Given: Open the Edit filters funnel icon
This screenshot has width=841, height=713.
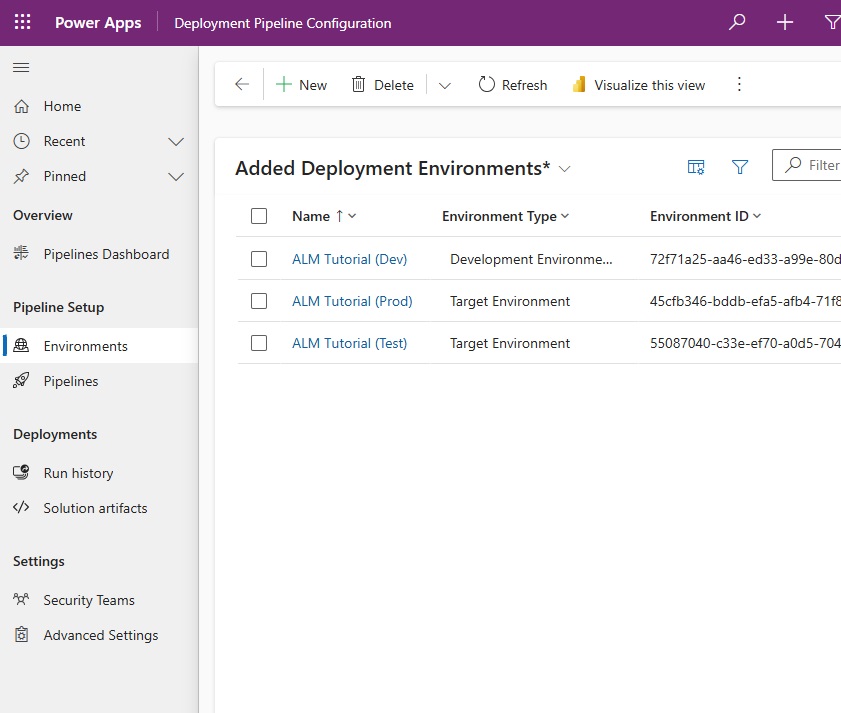Looking at the screenshot, I should tap(740, 167).
